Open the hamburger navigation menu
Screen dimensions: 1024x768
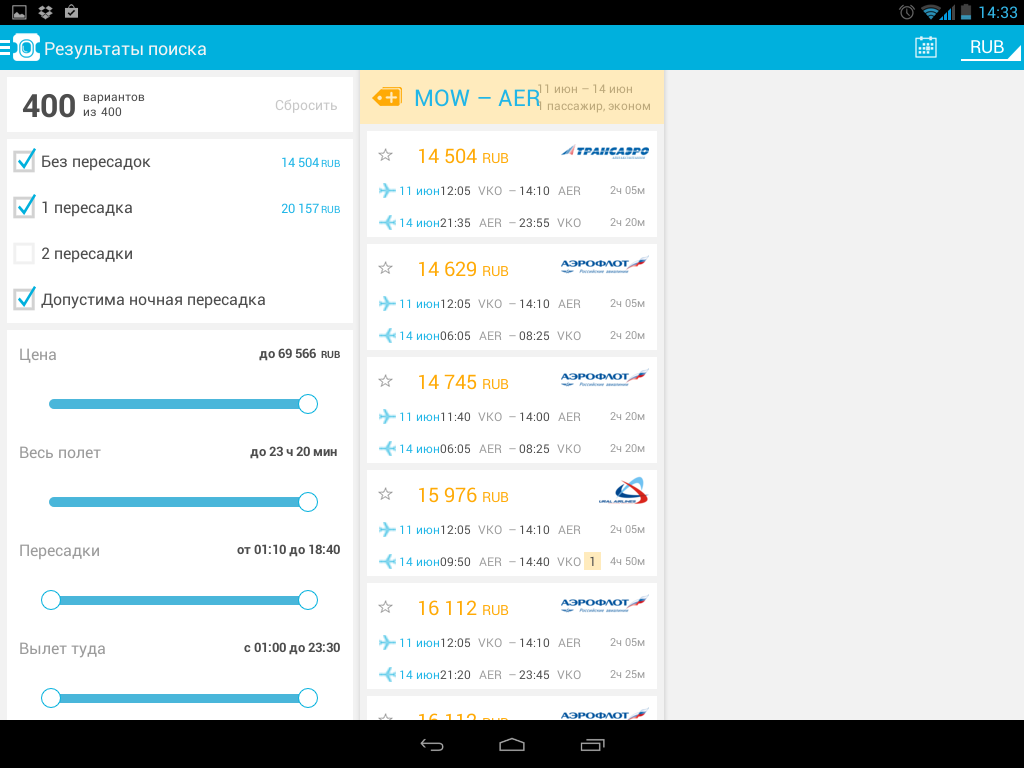coord(5,48)
